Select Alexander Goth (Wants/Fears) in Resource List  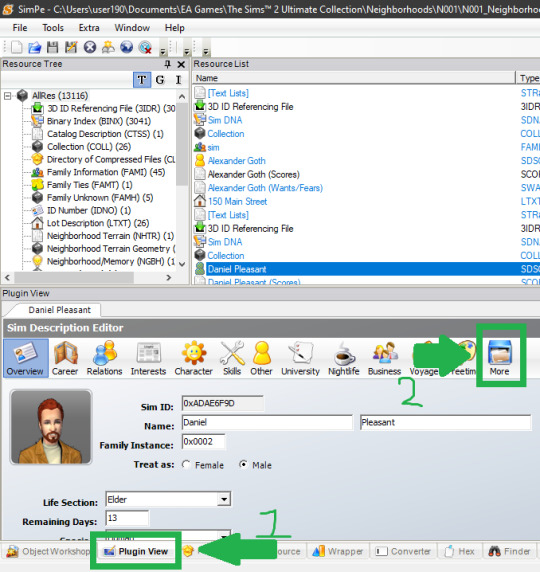[x=265, y=188]
